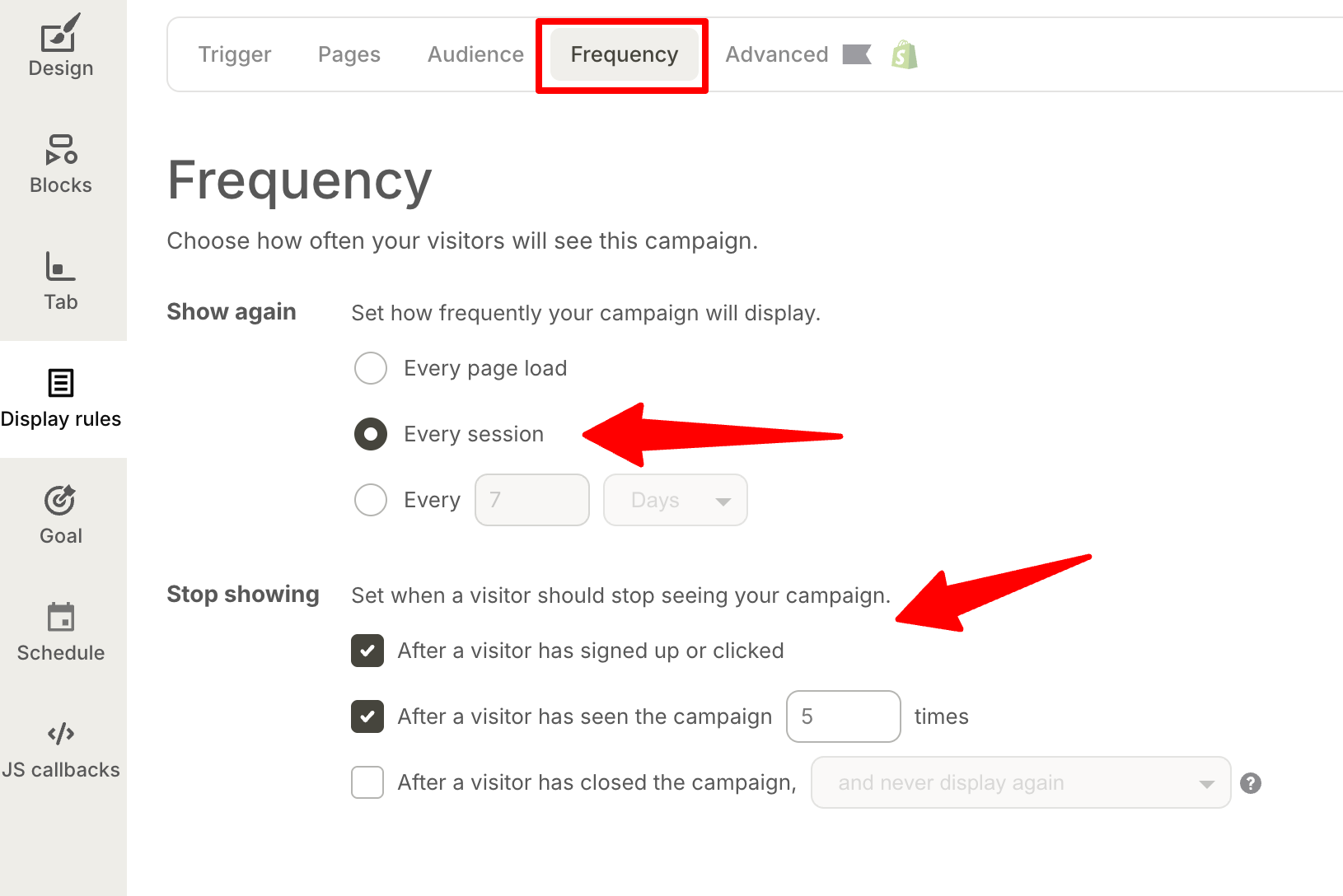Open the Design panel icon
1343x896 pixels.
60,35
